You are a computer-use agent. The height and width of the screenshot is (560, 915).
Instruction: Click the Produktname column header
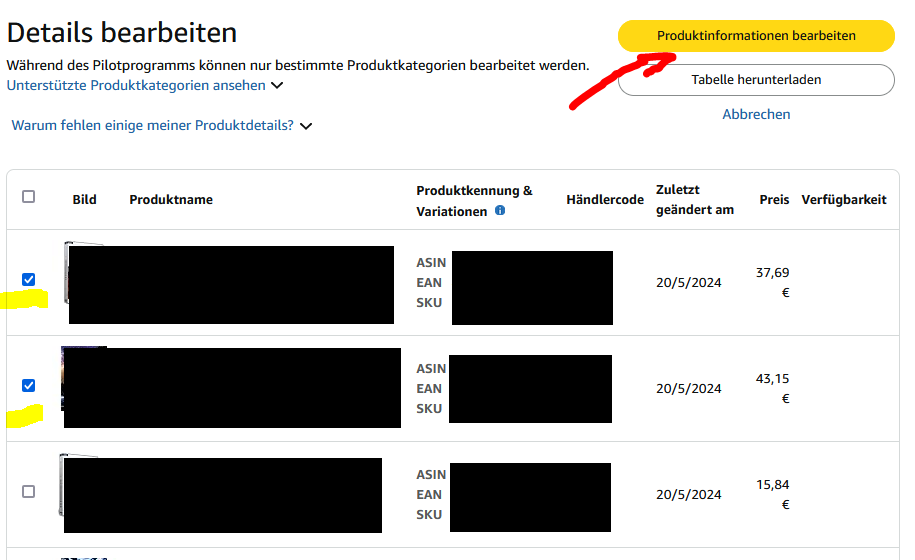pos(171,200)
